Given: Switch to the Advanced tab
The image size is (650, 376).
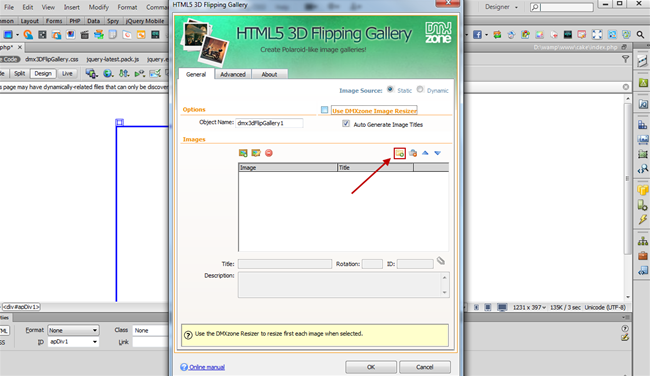Looking at the screenshot, I should pos(233,74).
